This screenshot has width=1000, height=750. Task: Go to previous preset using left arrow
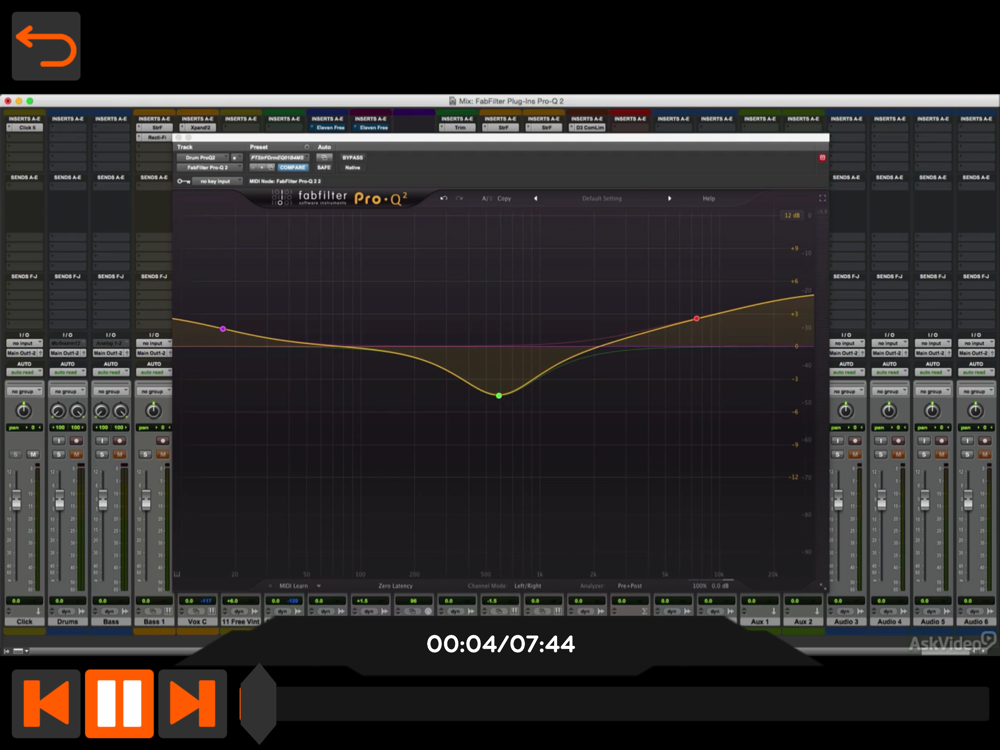[x=536, y=198]
